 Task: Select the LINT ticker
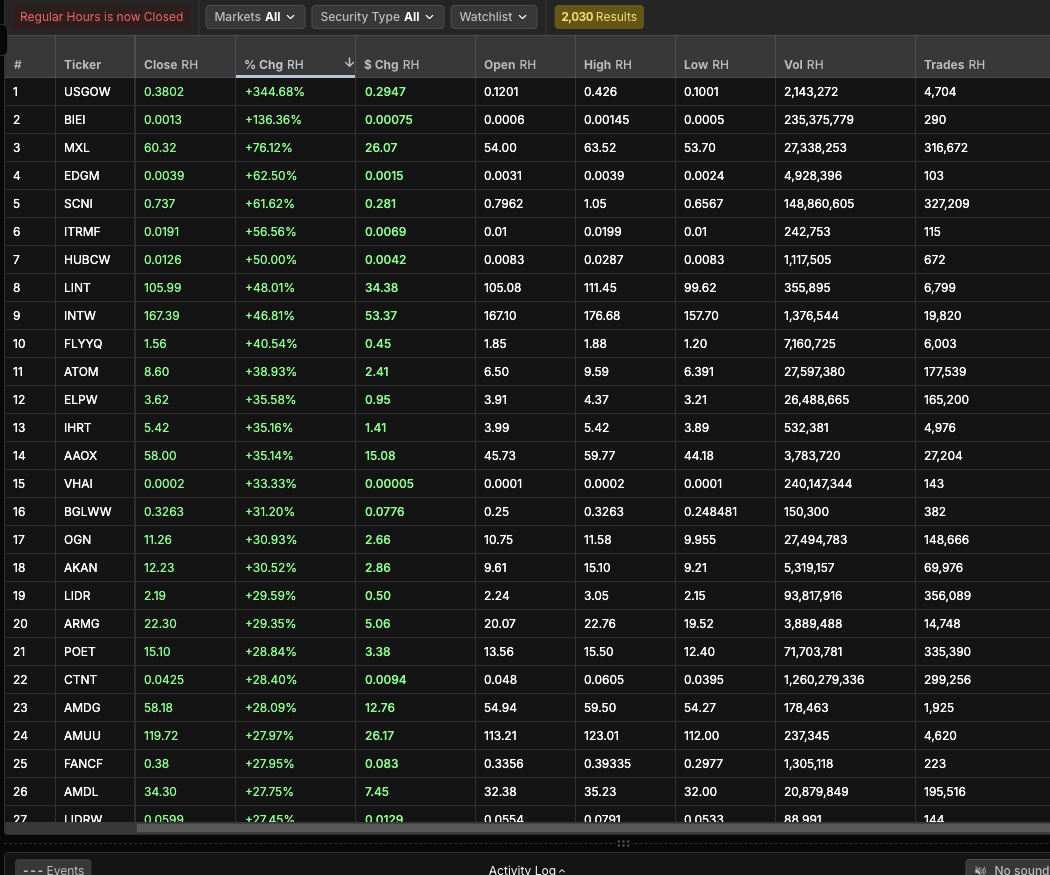tap(77, 288)
